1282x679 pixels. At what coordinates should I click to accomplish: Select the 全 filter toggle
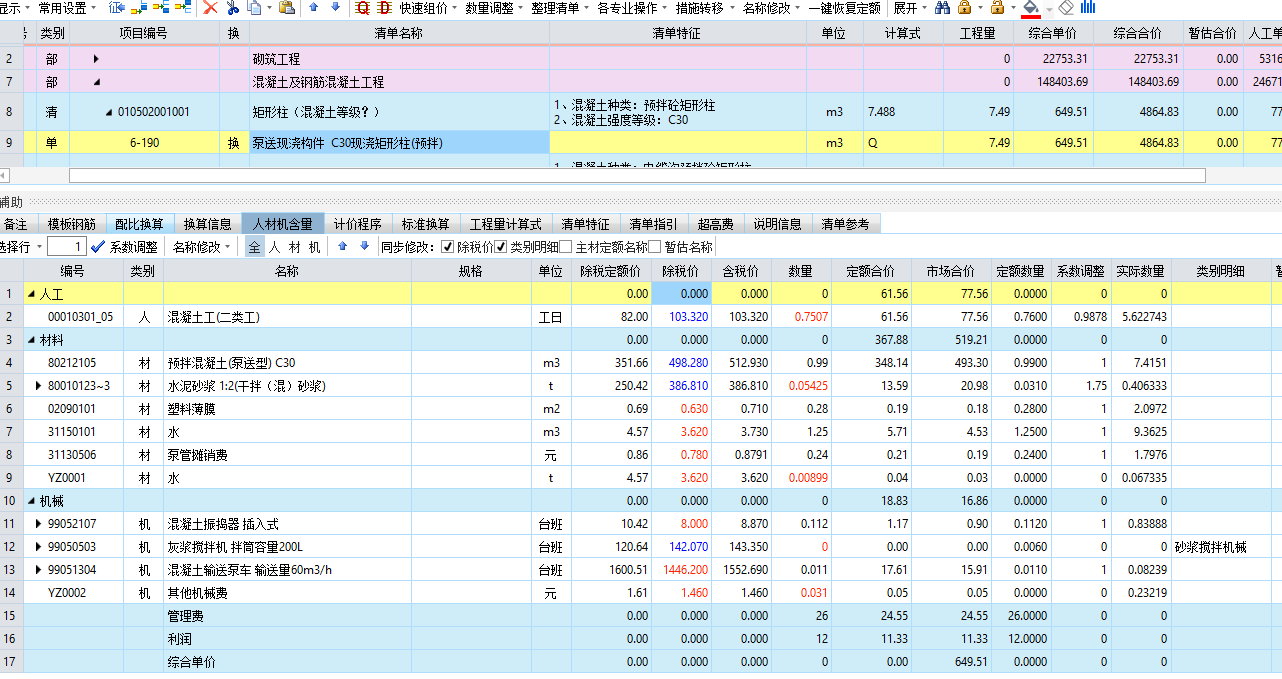pyautogui.click(x=254, y=247)
